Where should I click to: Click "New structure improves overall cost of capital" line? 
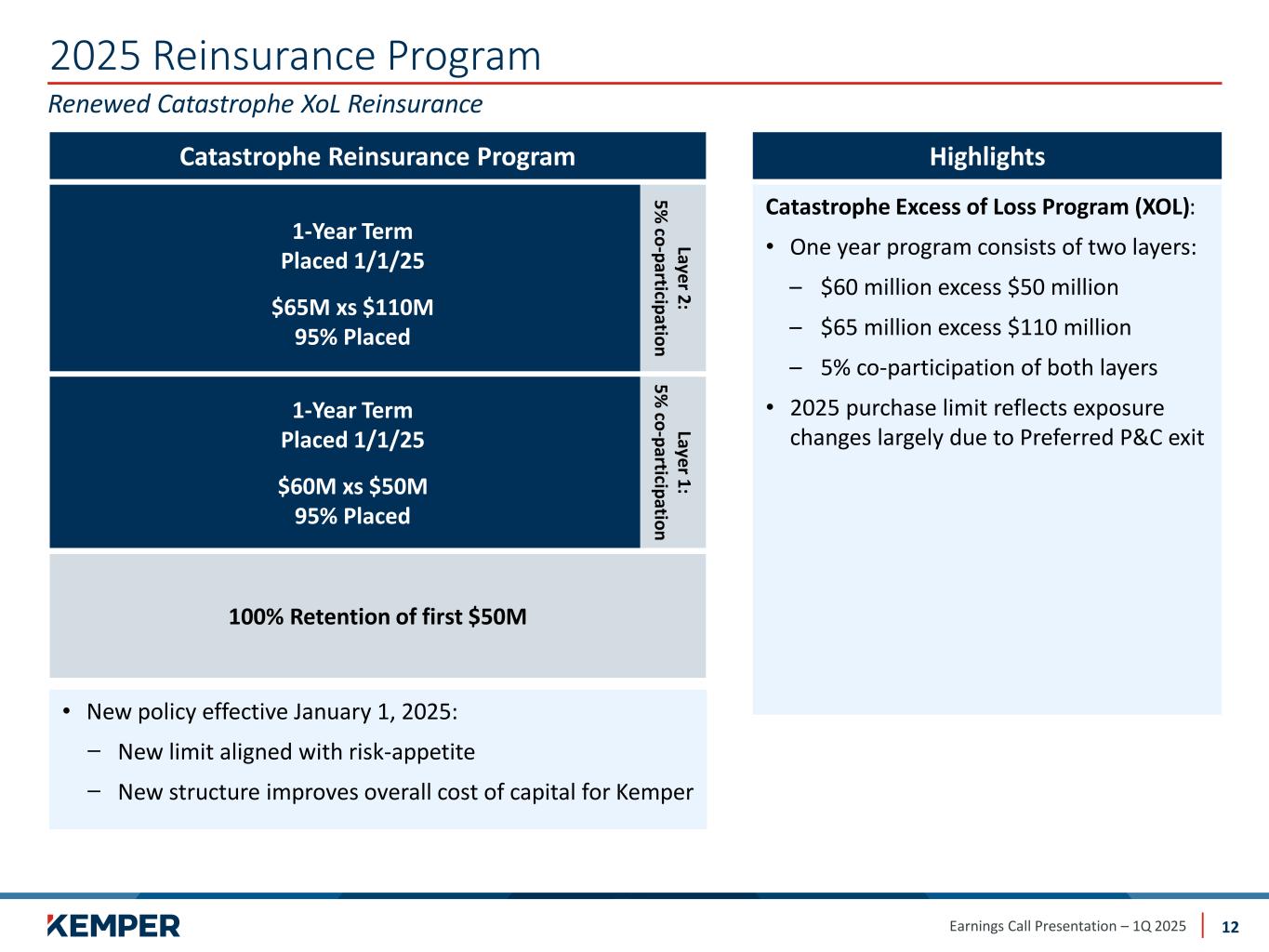point(405,792)
